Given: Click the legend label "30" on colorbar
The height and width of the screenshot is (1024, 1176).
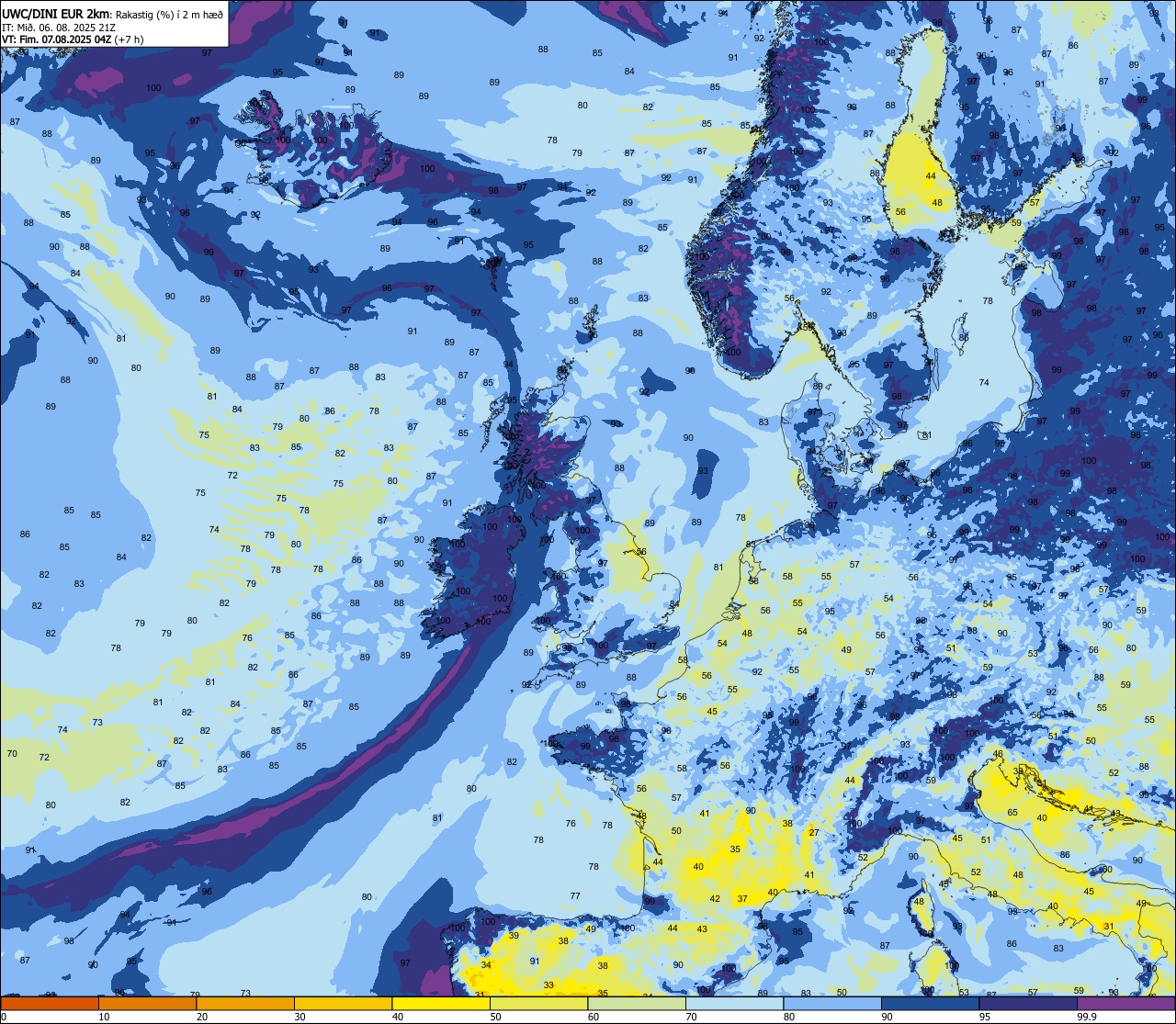Looking at the screenshot, I should 300,1017.
